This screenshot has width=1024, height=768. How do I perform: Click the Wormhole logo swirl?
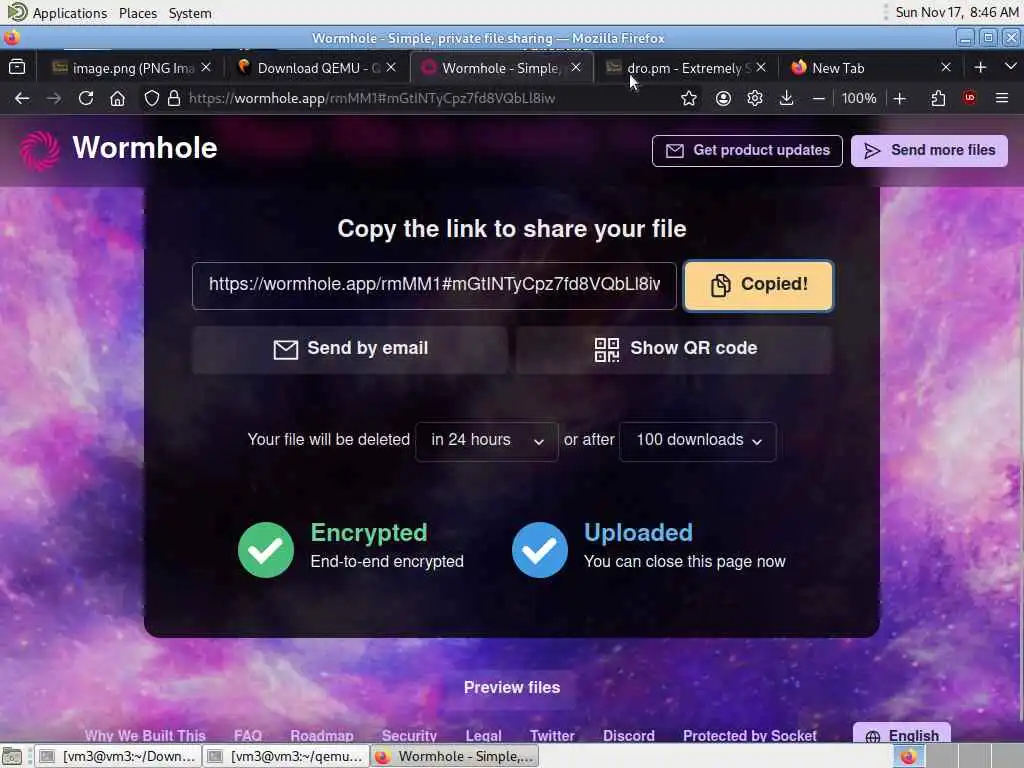click(x=40, y=150)
